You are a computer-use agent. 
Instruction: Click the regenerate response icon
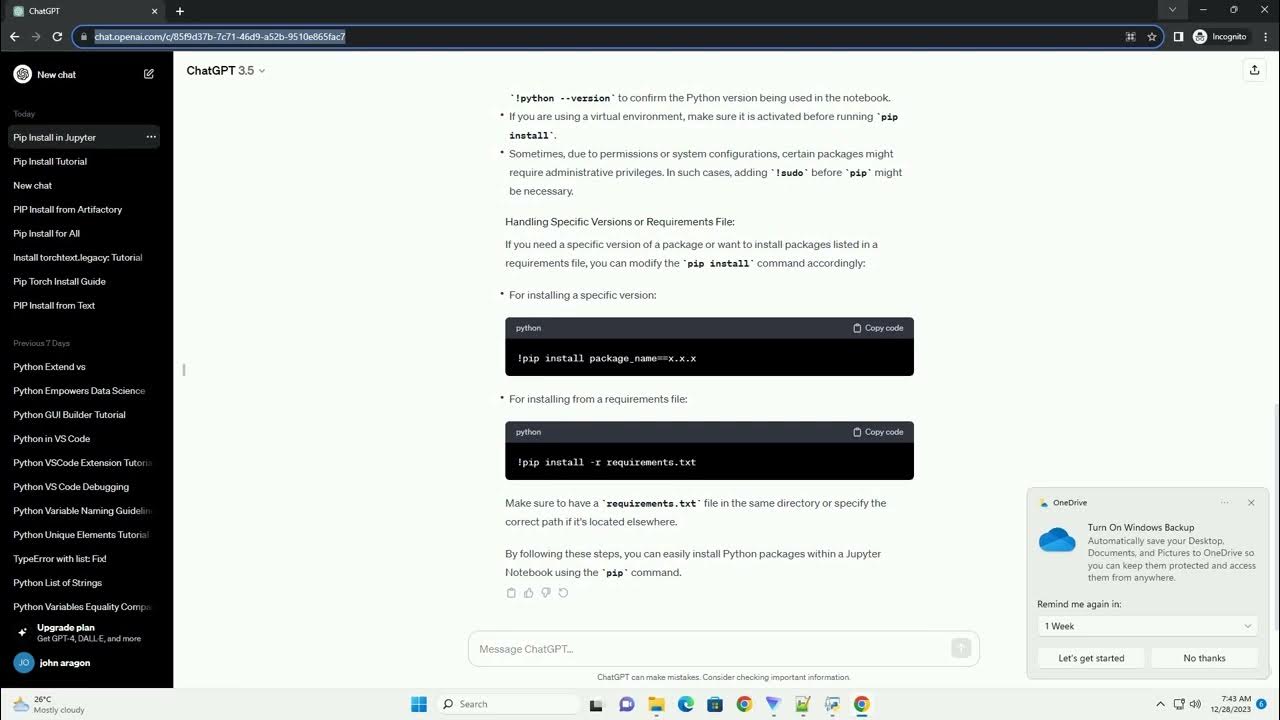pos(563,593)
